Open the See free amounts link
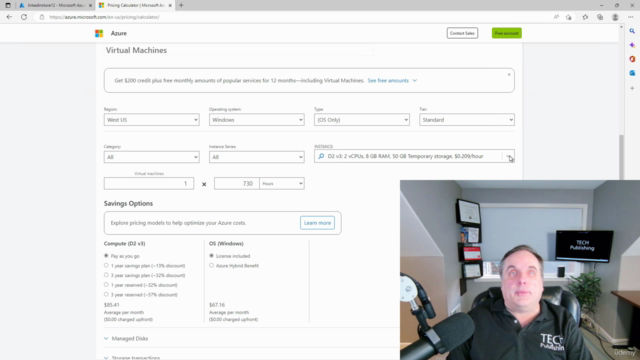The height and width of the screenshot is (360, 640). pos(392,81)
